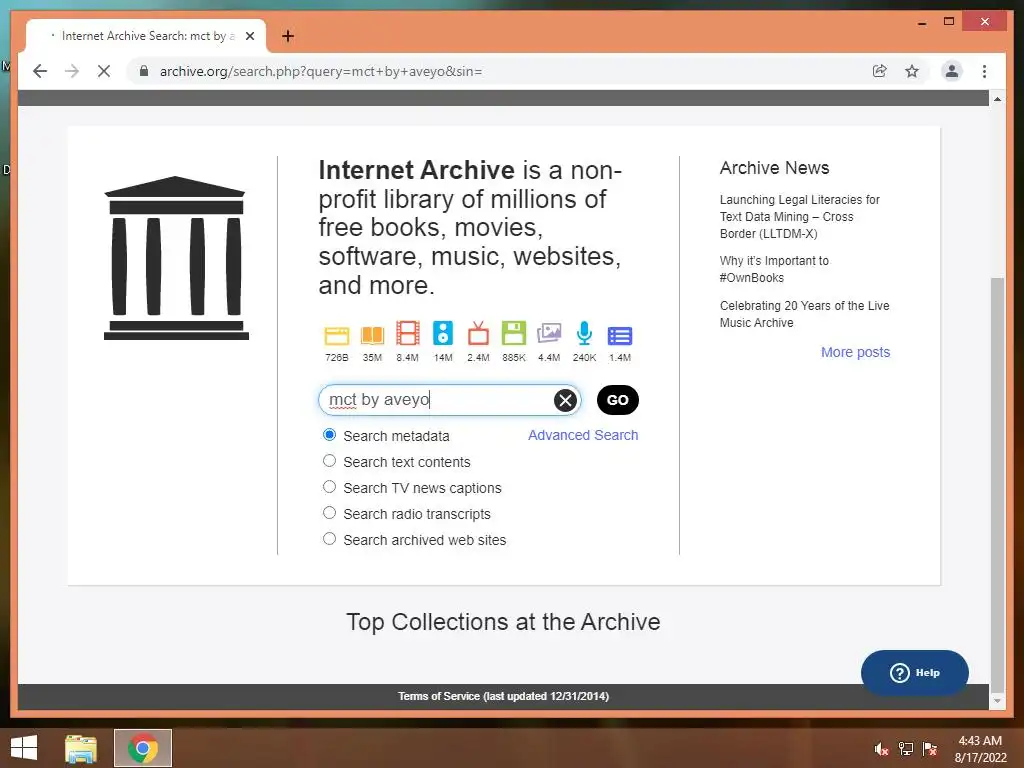Open the images icon labeled 4.4M
The height and width of the screenshot is (768, 1024).
[549, 334]
